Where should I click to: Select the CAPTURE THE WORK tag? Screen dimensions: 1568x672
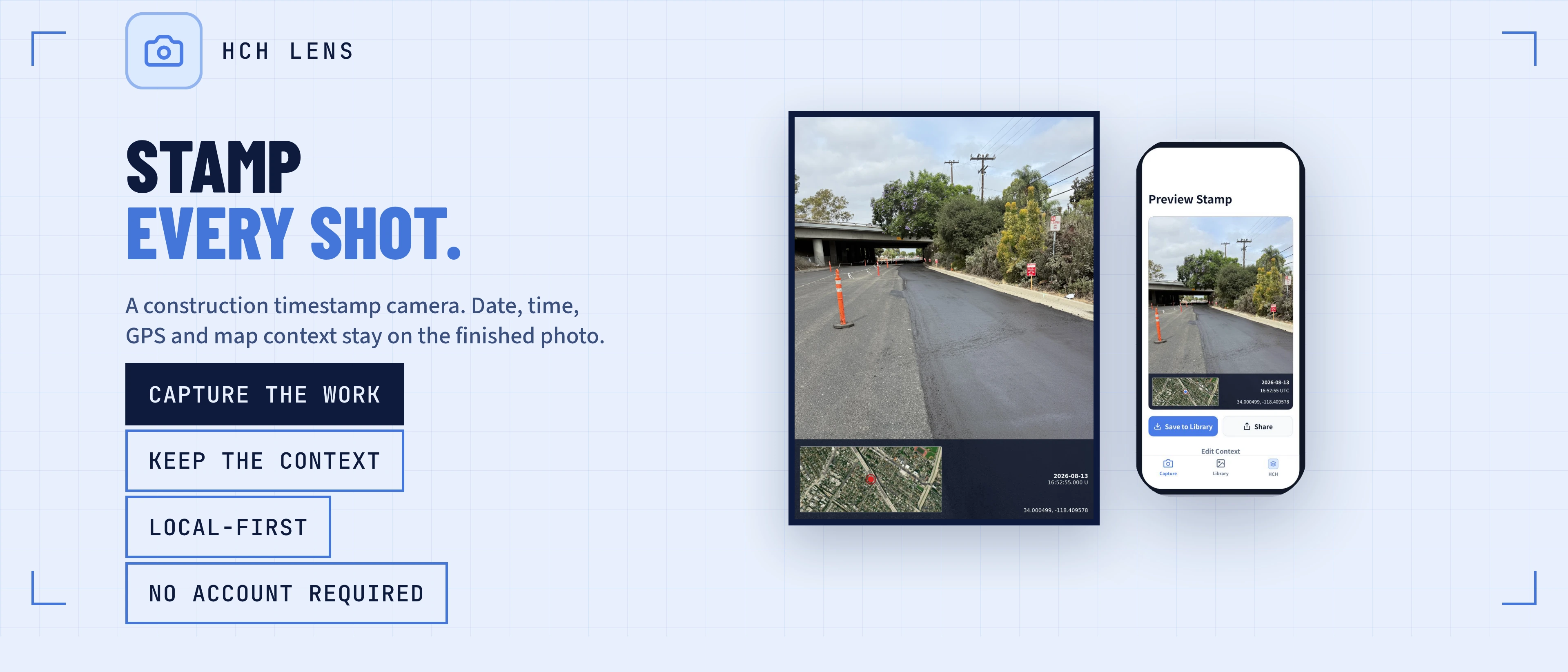[265, 394]
